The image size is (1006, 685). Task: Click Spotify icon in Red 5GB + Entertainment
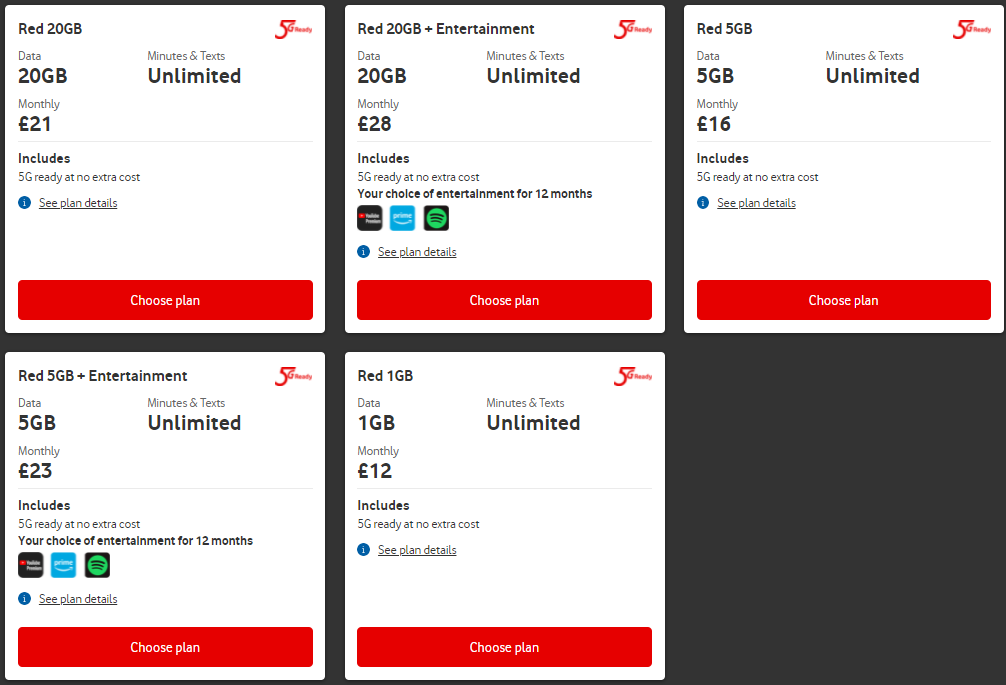click(x=97, y=565)
